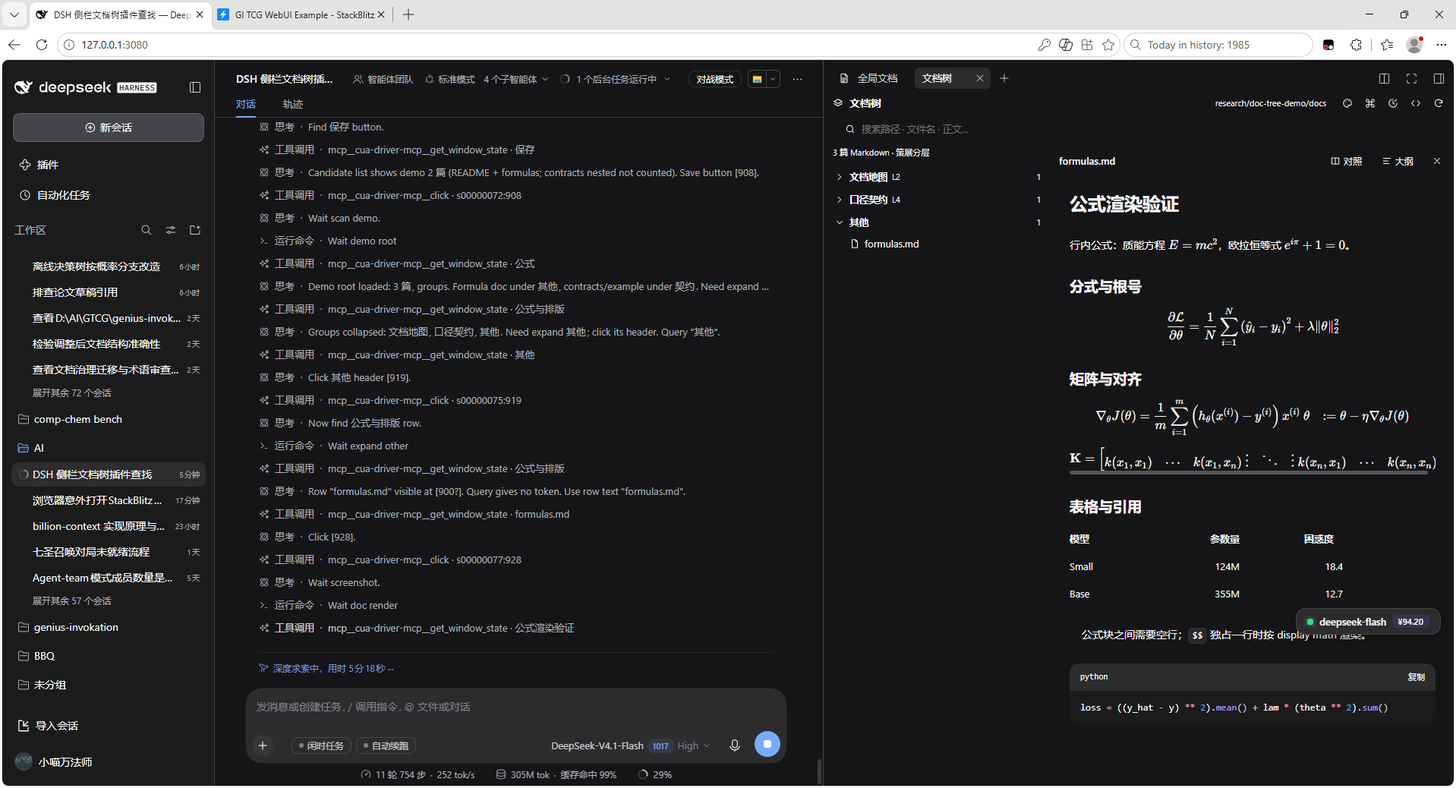
Task: Stop the running generation
Action: click(767, 744)
